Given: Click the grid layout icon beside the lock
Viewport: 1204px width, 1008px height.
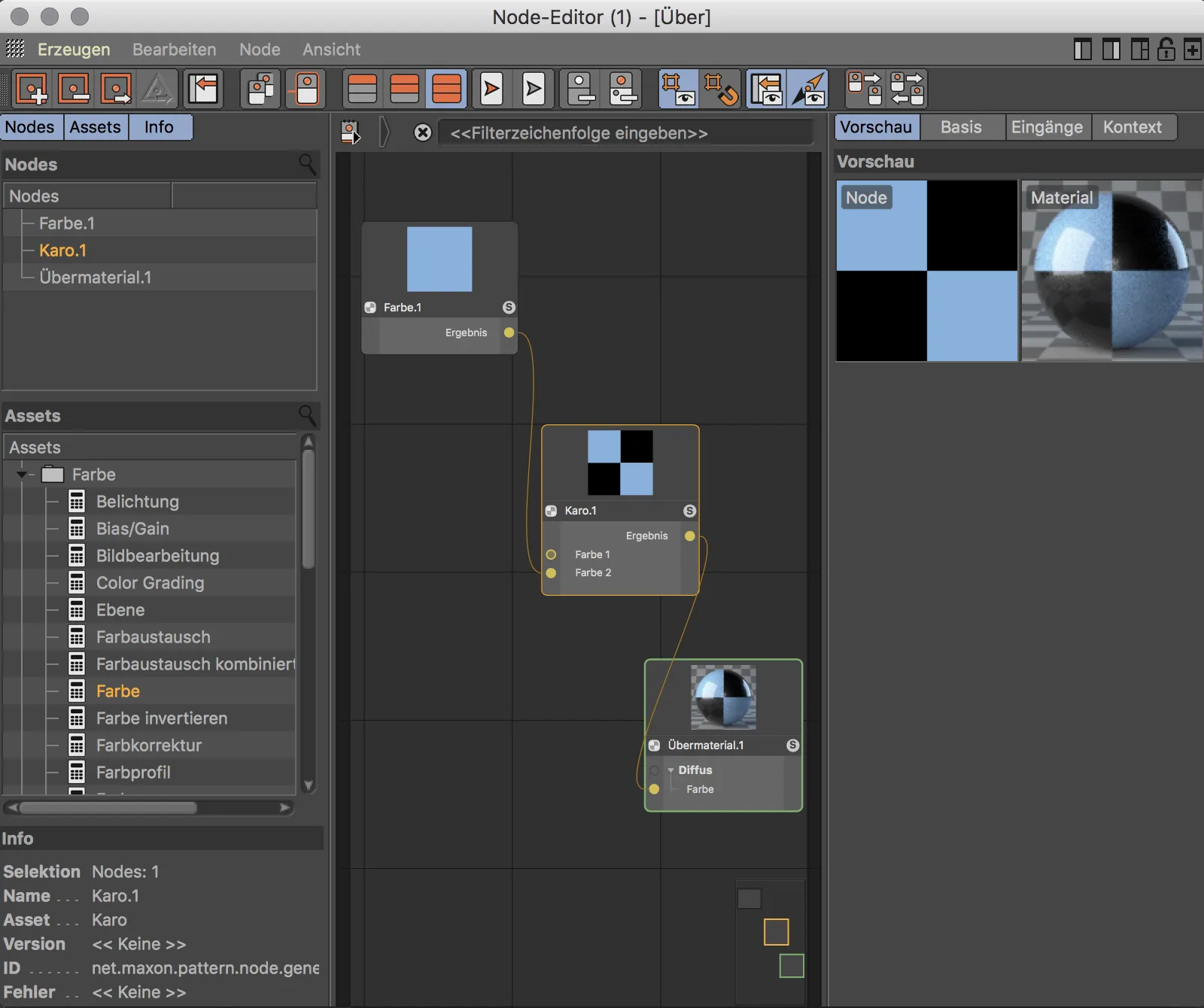Looking at the screenshot, I should 1140,50.
